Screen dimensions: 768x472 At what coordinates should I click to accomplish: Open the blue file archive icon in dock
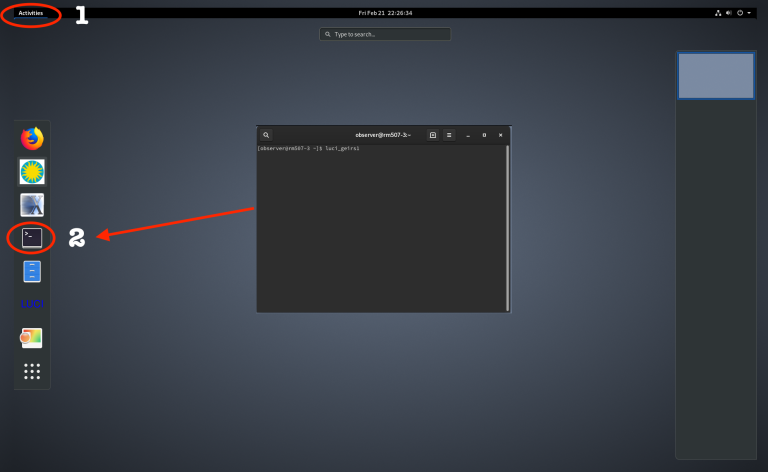pos(32,271)
